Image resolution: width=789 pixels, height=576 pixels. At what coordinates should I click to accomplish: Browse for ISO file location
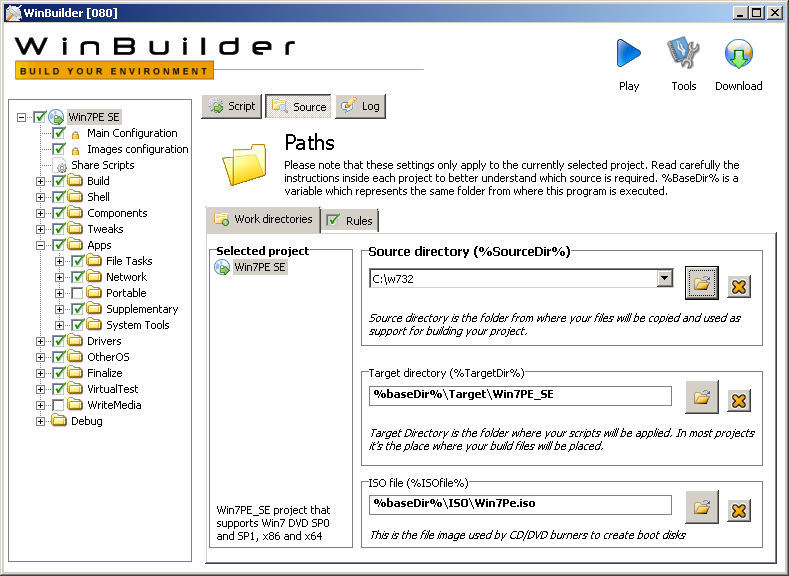tap(701, 507)
